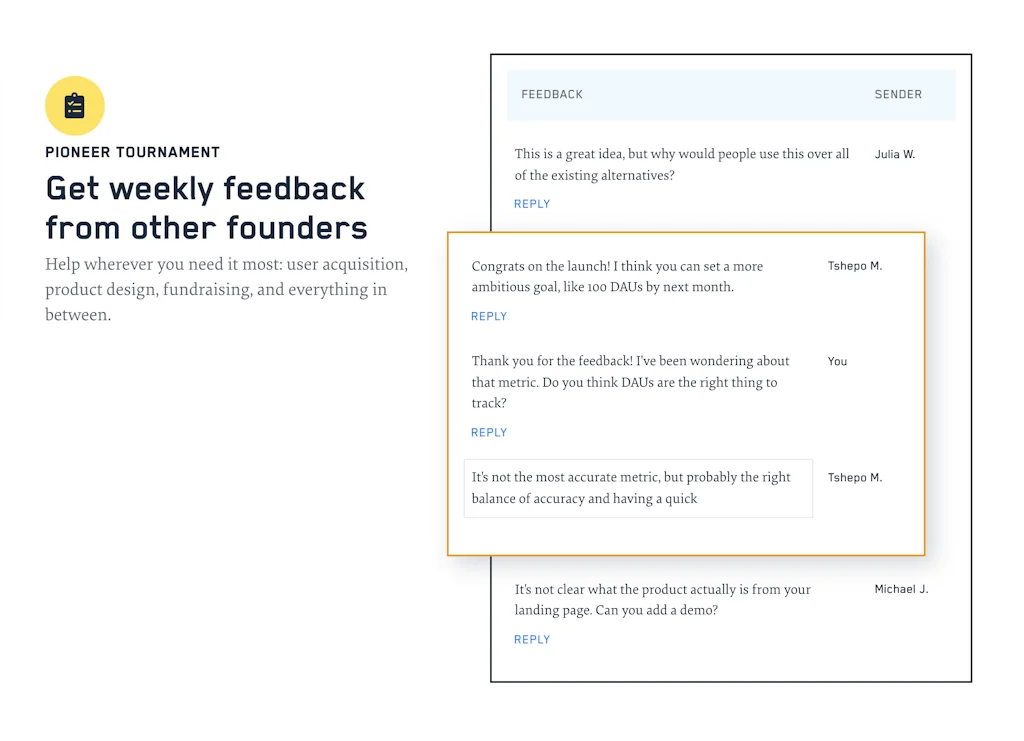Click the yellow clipboard checklist icon
The image size is (1024, 741).
pyautogui.click(x=75, y=106)
